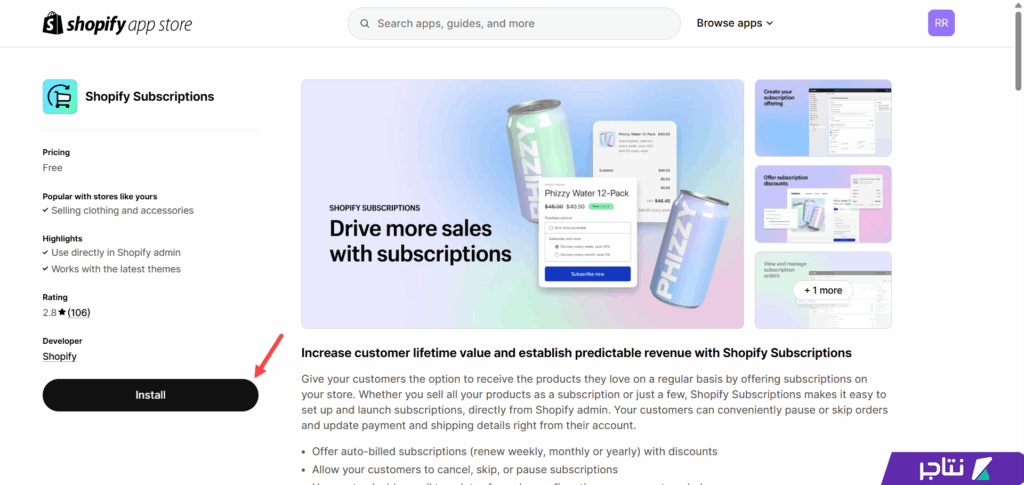
Task: Click the Shopify Subscriptions app icon
Action: pyautogui.click(x=60, y=97)
